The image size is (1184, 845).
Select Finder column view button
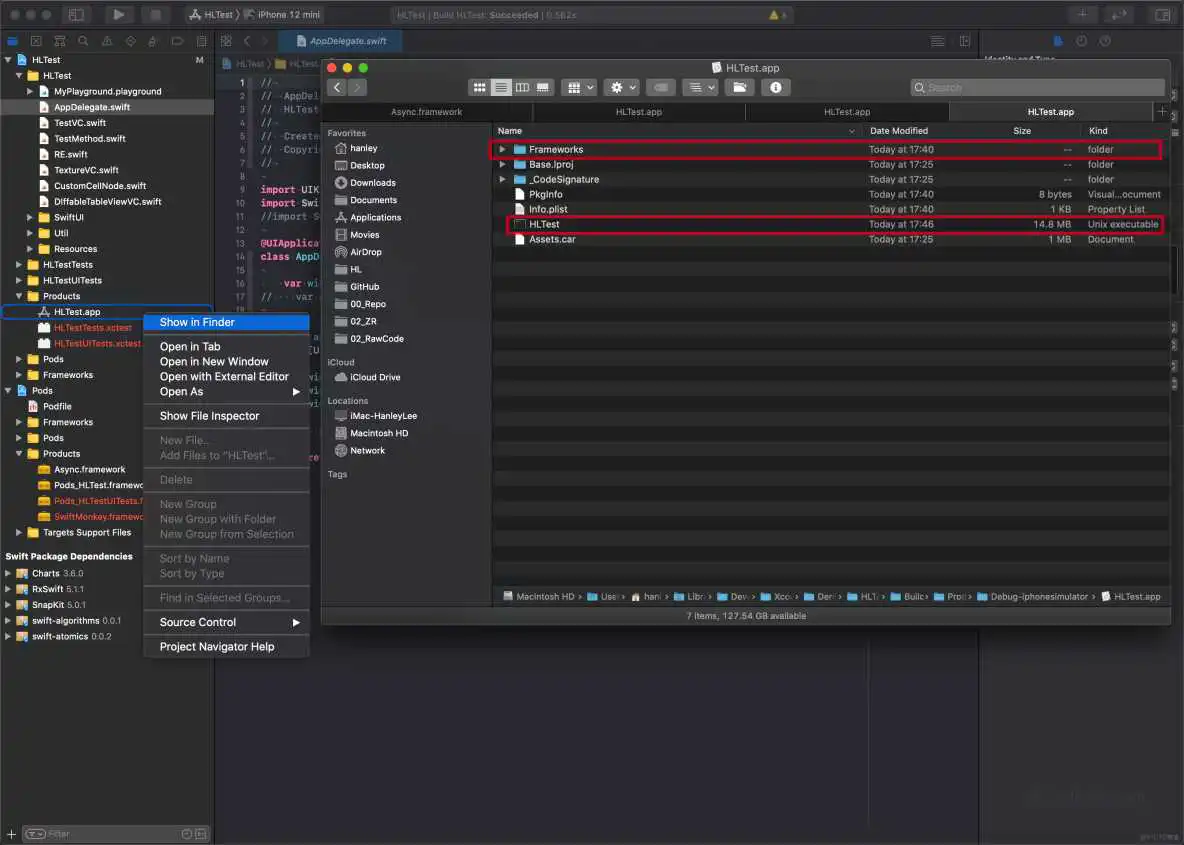tap(522, 88)
